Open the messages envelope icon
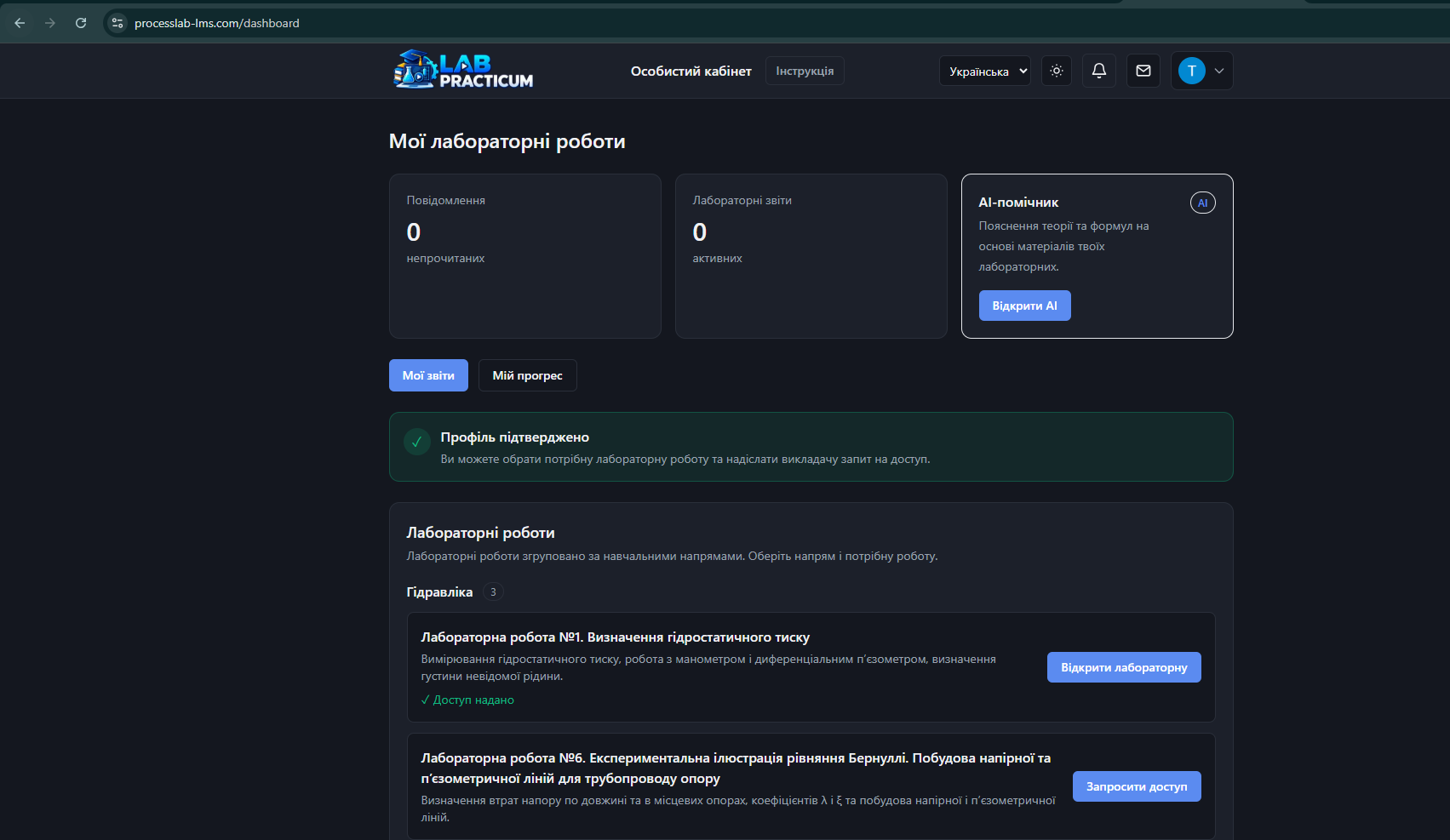Screen dimensions: 1450x840 (1143, 71)
